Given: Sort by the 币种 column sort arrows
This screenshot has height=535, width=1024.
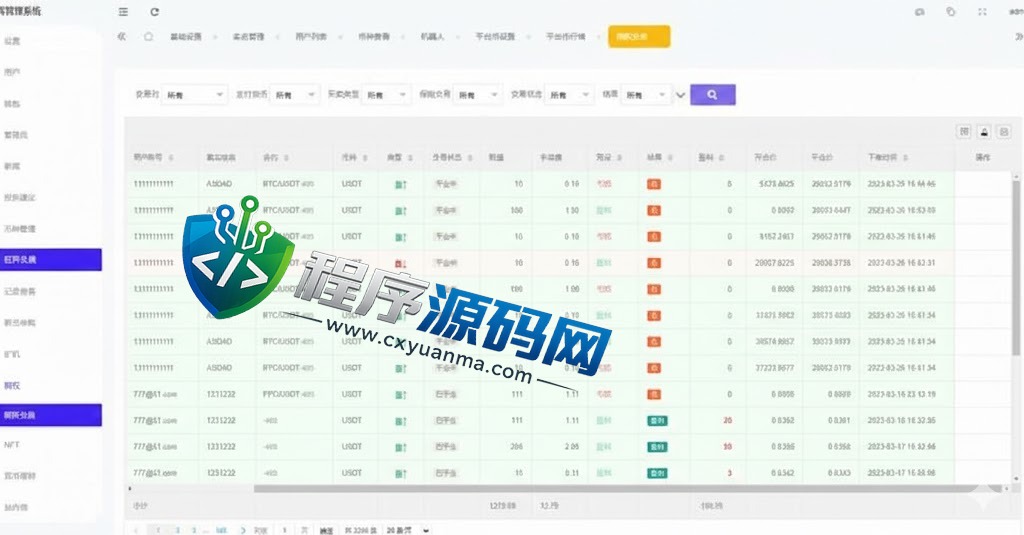Looking at the screenshot, I should click(365, 157).
